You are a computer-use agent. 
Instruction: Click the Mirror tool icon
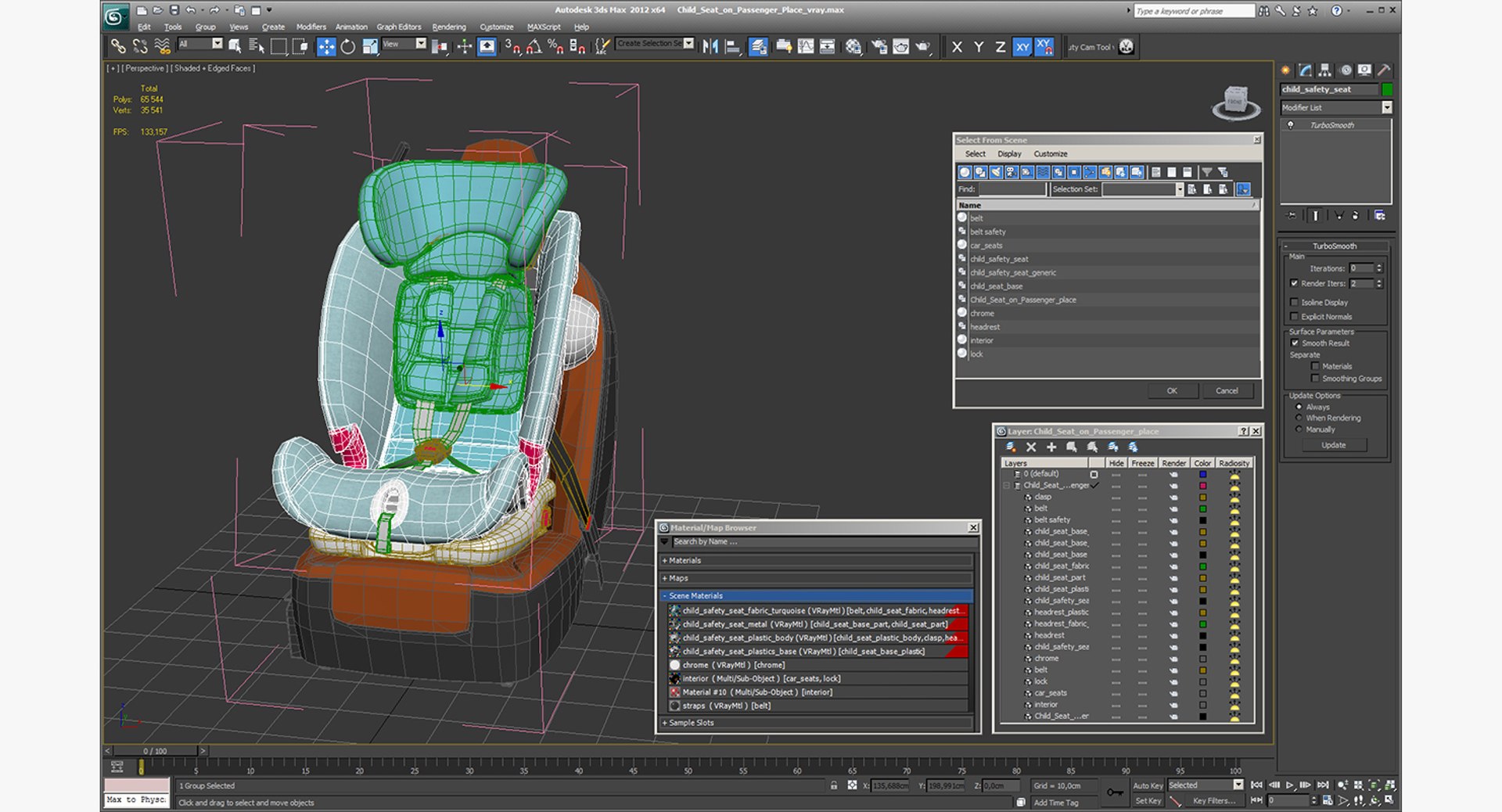(x=710, y=47)
